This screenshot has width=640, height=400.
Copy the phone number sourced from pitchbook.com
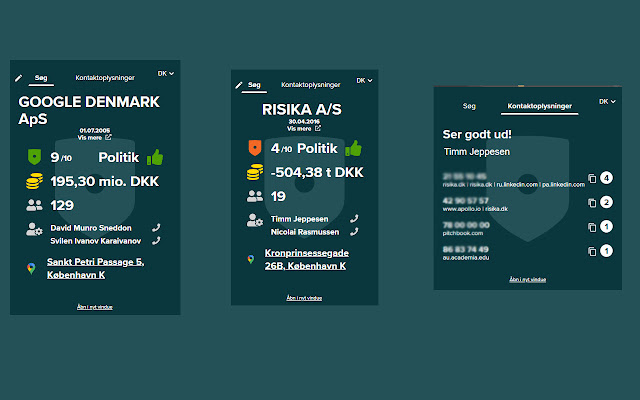tap(592, 227)
